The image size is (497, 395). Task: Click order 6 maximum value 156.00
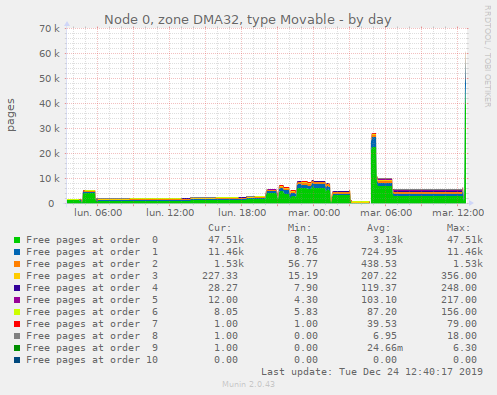[x=459, y=312]
